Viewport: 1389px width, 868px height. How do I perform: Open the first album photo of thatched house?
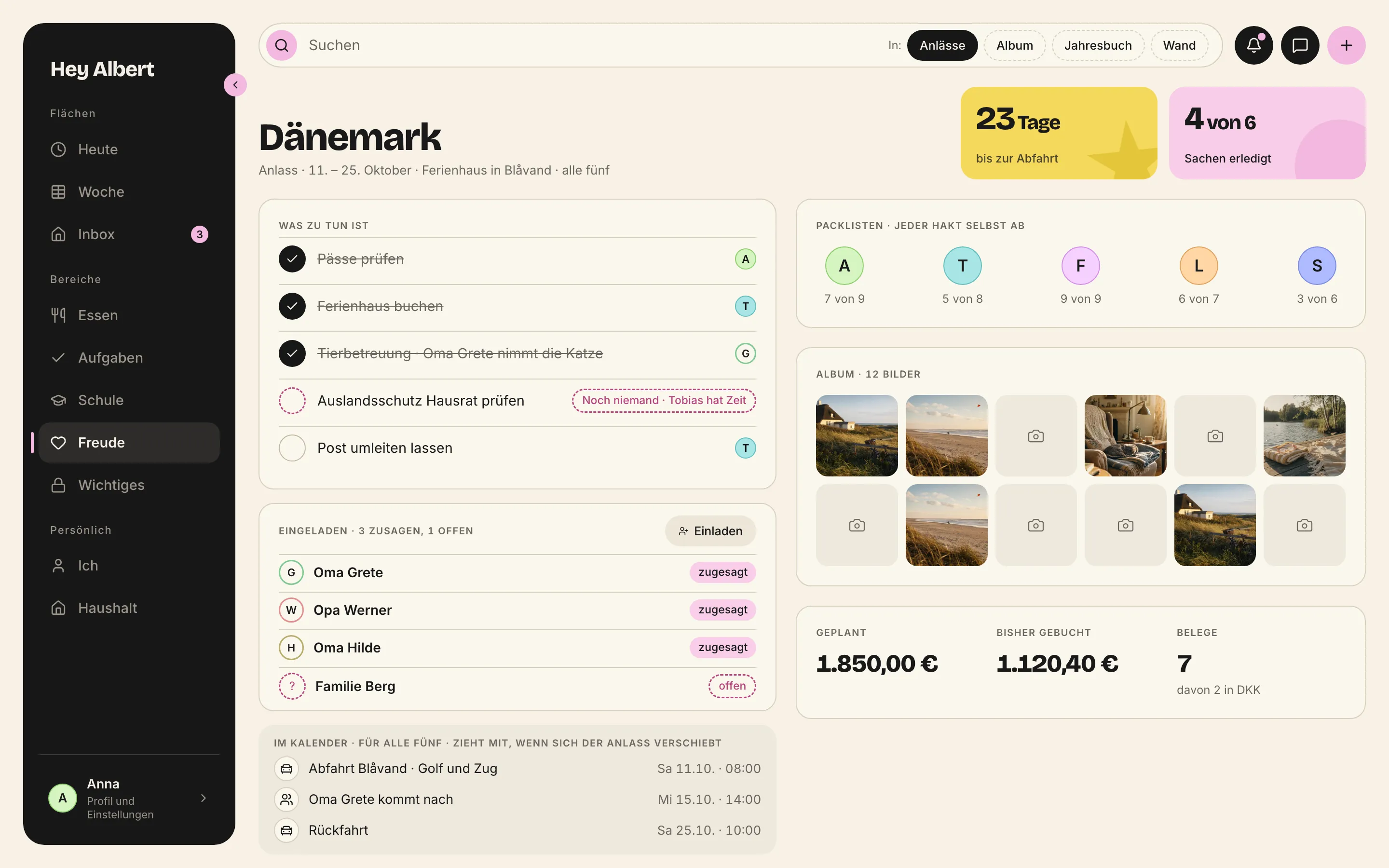click(x=857, y=436)
